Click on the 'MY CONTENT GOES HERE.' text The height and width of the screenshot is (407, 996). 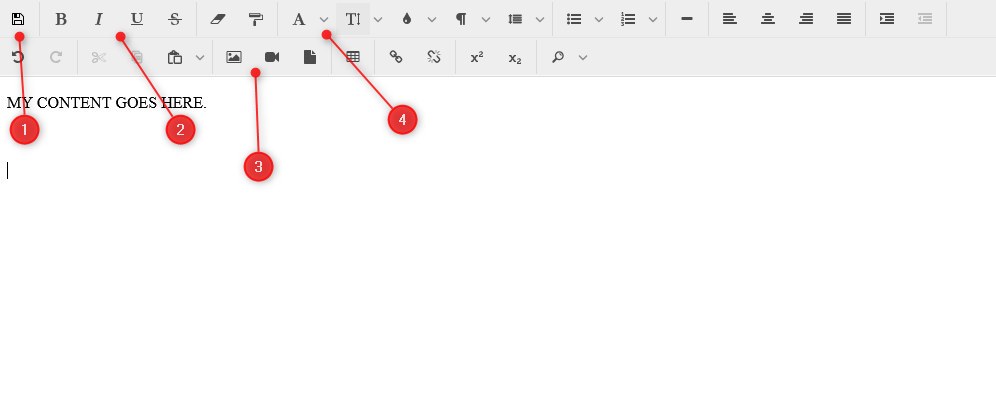(106, 102)
